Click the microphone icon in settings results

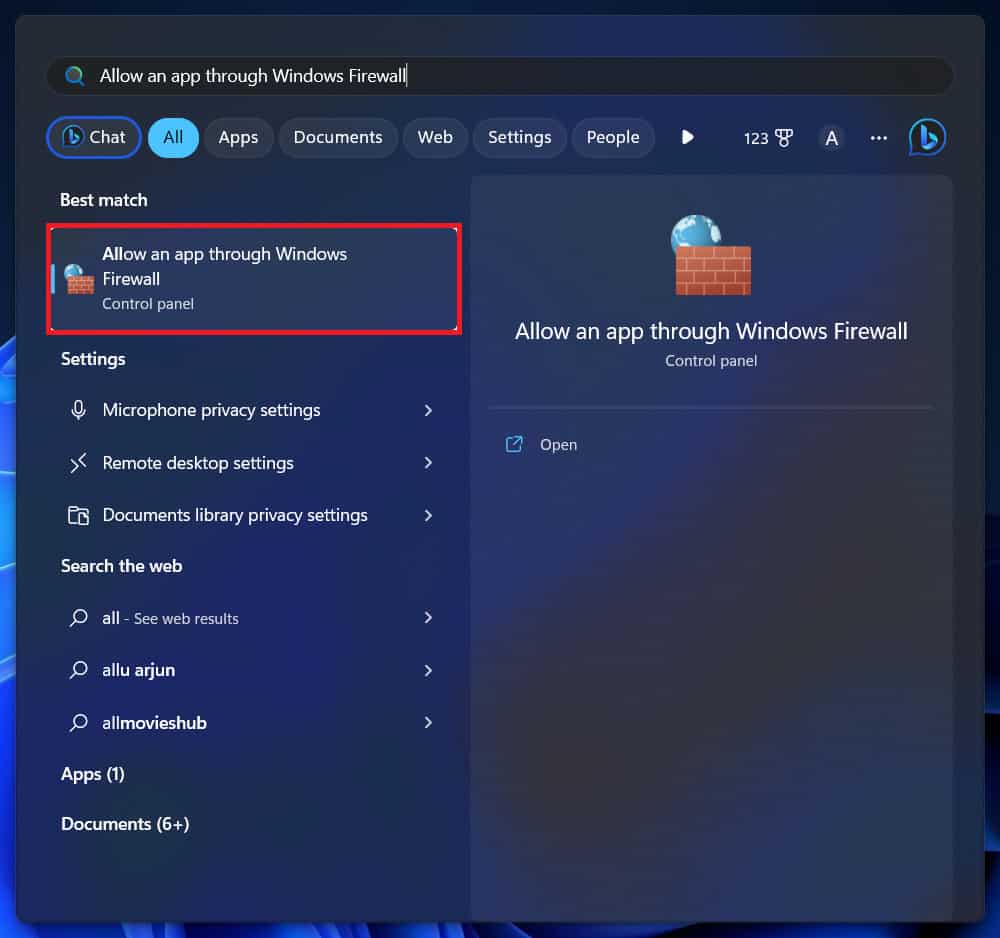(x=78, y=410)
